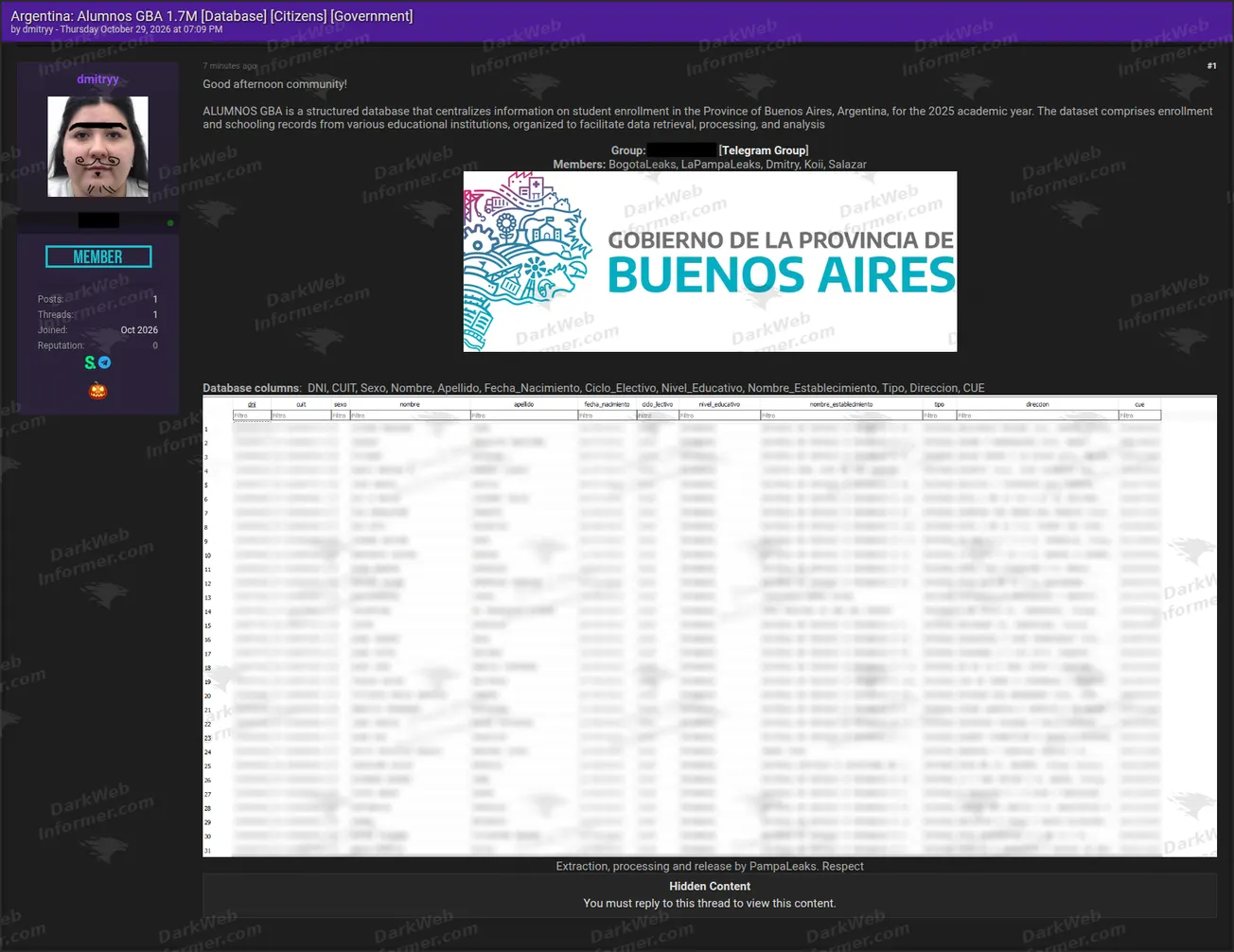Click the cue column header
This screenshot has width=1234, height=952.
pos(1139,404)
